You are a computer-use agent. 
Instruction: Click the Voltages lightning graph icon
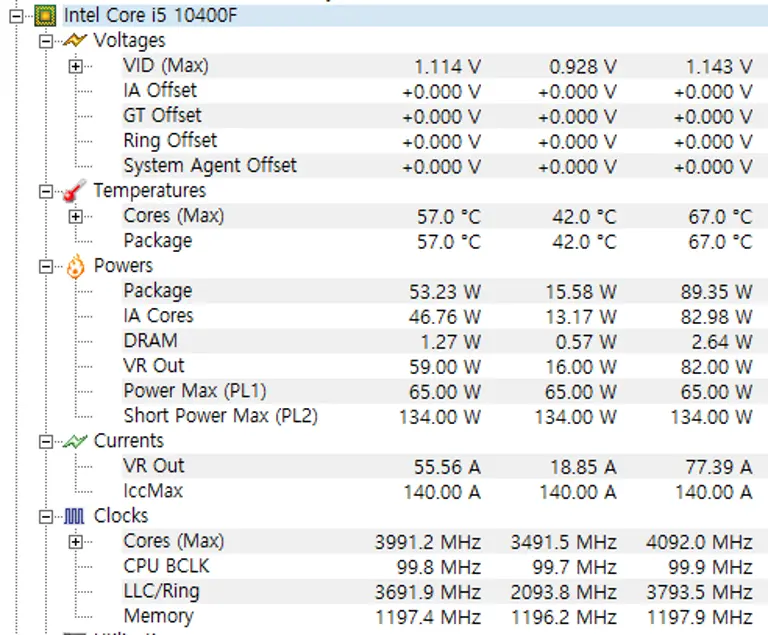click(x=74, y=41)
